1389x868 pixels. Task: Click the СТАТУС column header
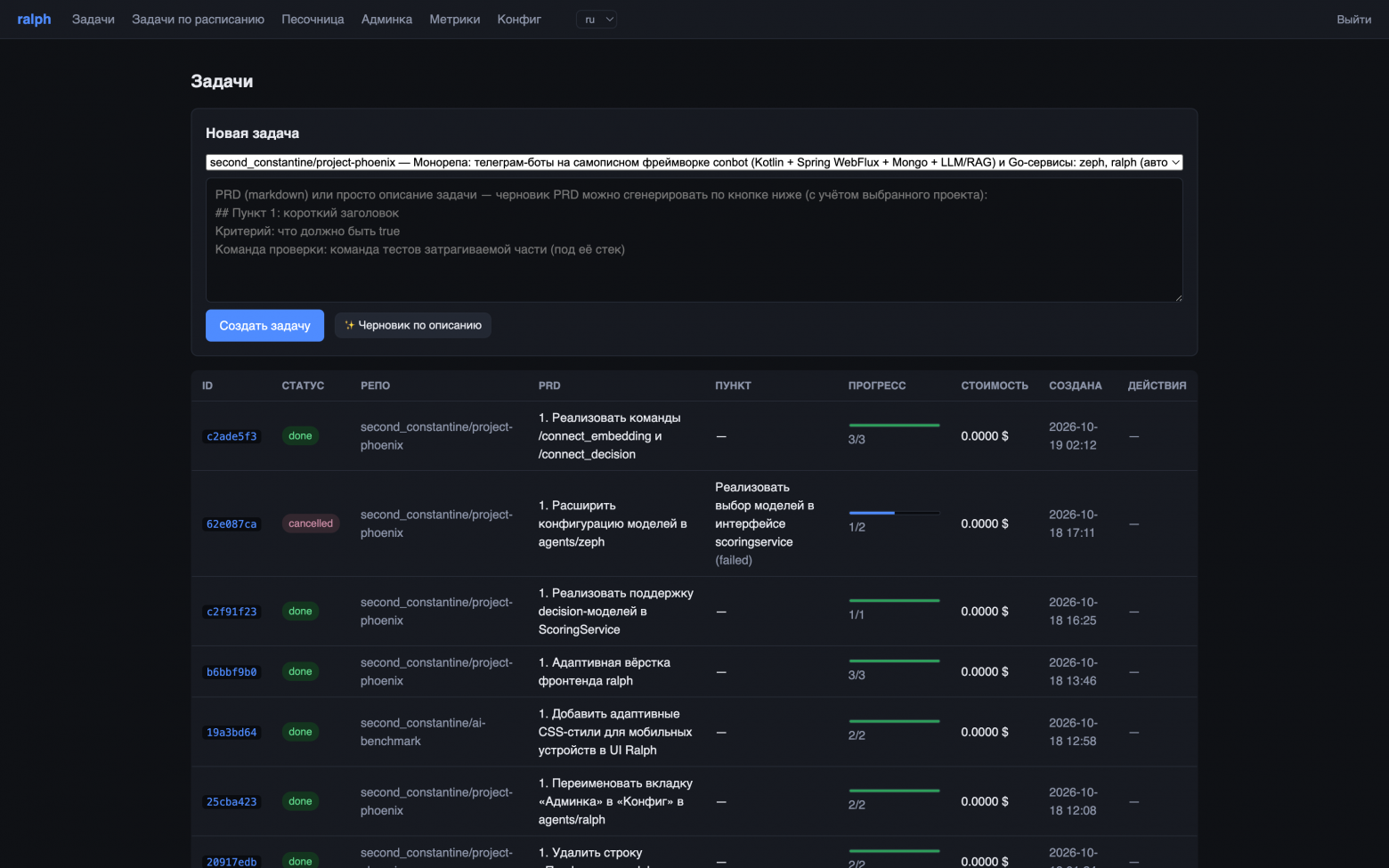(x=303, y=385)
